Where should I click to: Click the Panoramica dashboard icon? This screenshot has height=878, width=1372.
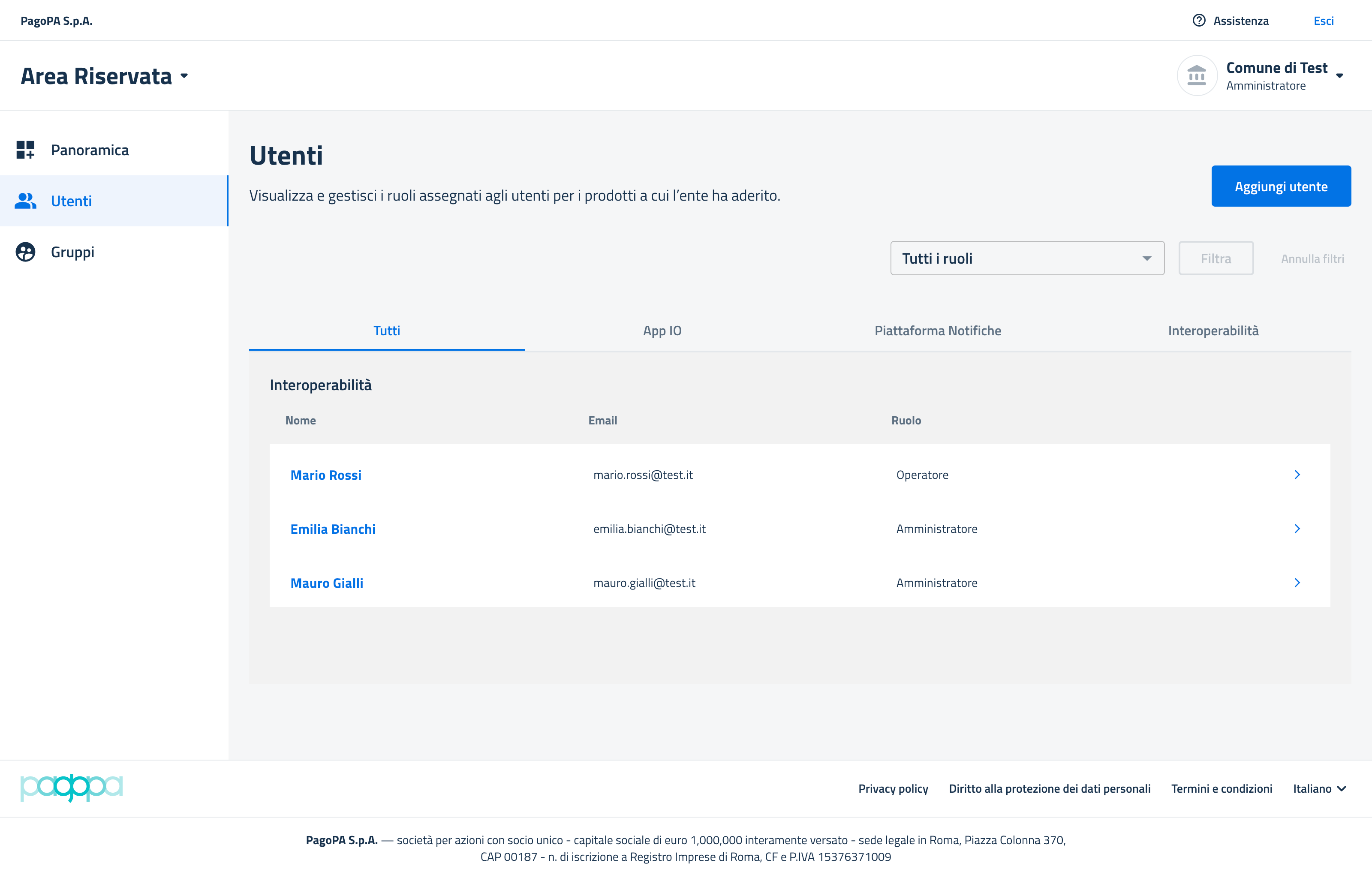[x=25, y=150]
